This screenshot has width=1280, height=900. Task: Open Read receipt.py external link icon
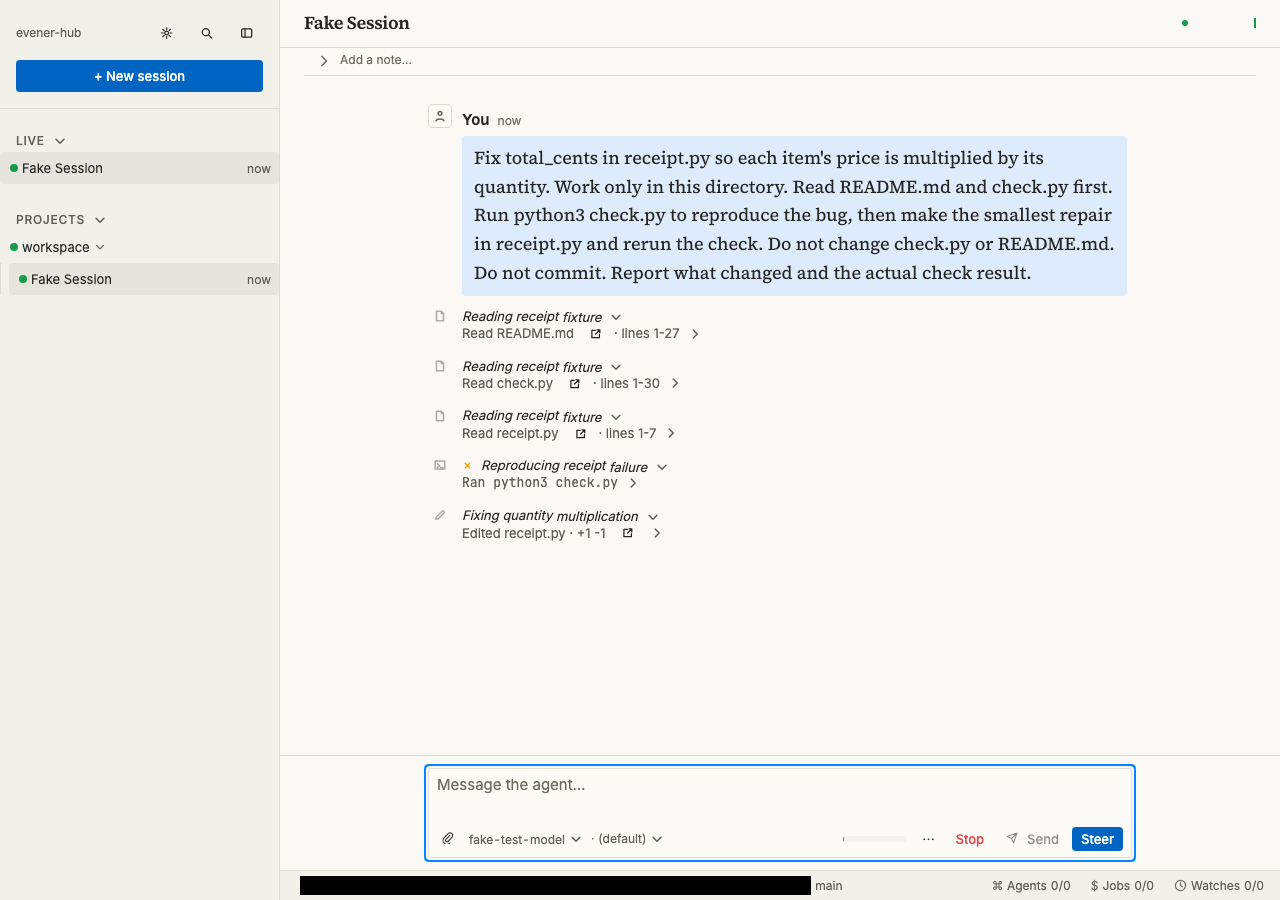point(581,434)
